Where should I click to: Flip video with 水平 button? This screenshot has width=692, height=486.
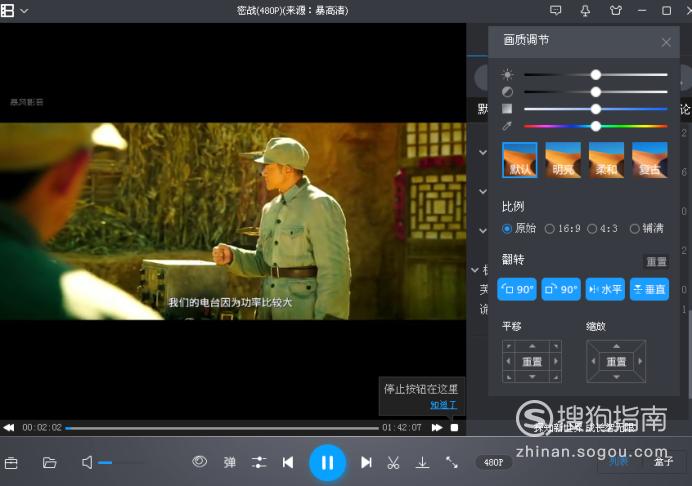(605, 289)
